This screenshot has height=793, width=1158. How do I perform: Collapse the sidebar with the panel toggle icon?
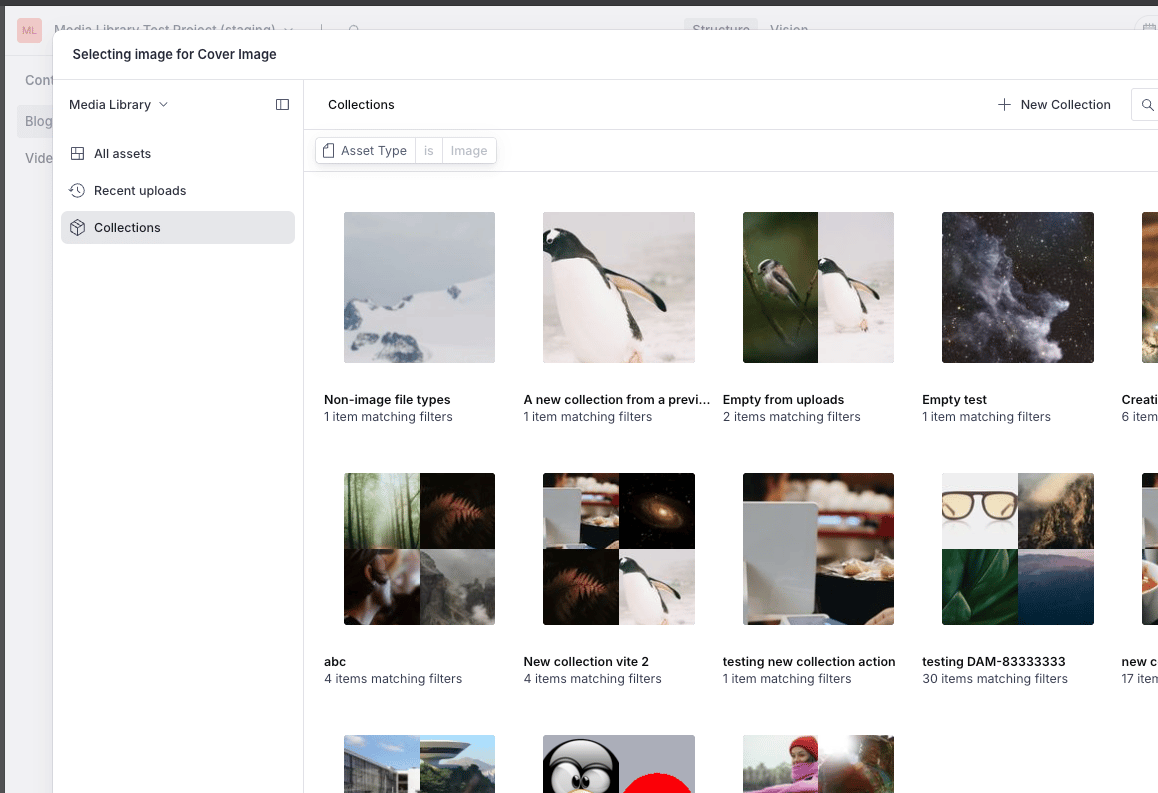(x=282, y=105)
